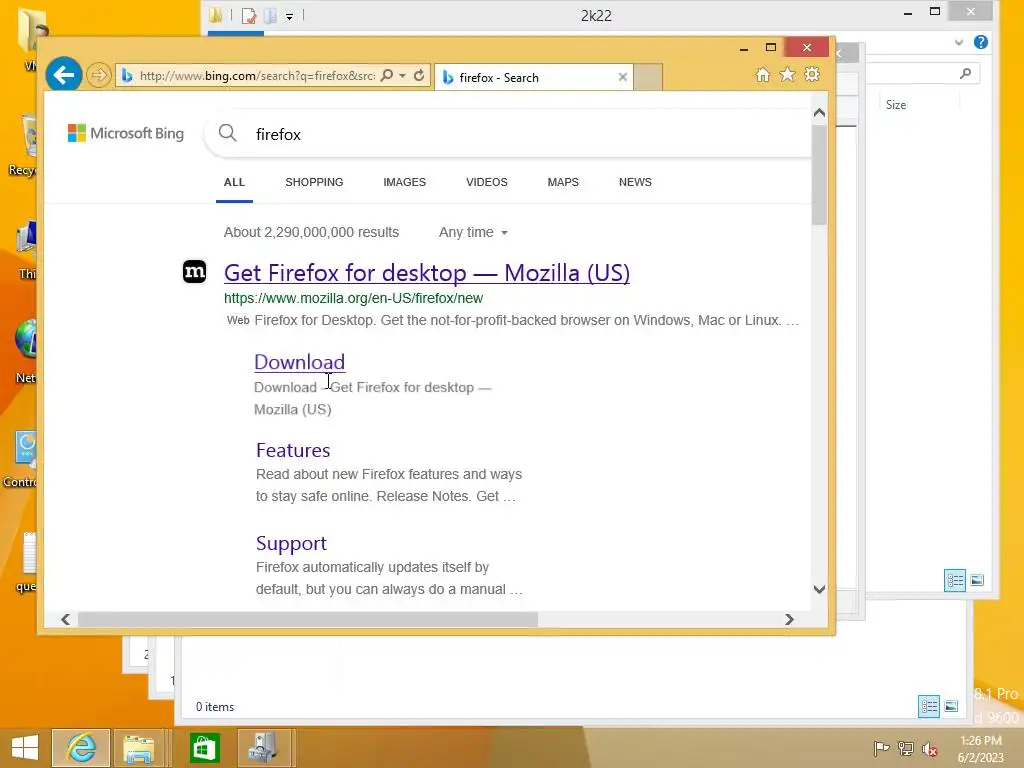Click the address bar URL field
The height and width of the screenshot is (768, 1024).
click(x=257, y=76)
